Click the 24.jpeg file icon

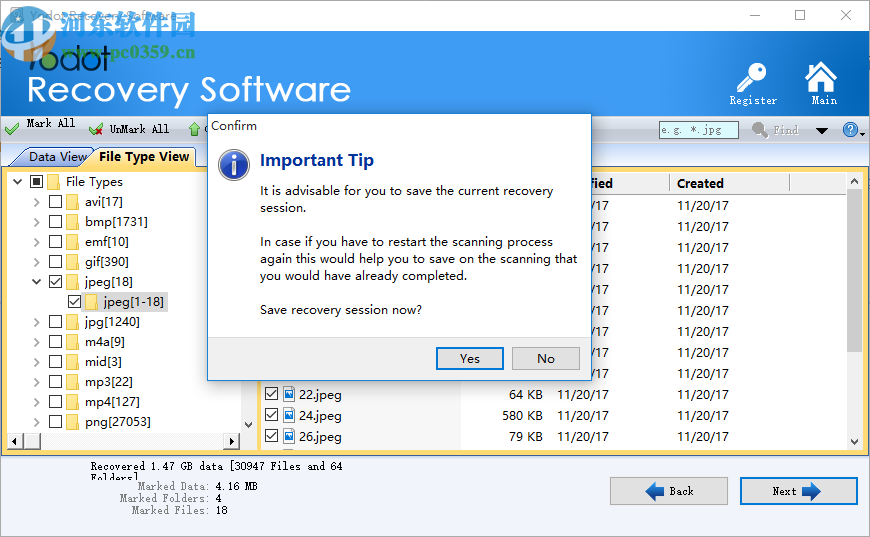coord(289,416)
